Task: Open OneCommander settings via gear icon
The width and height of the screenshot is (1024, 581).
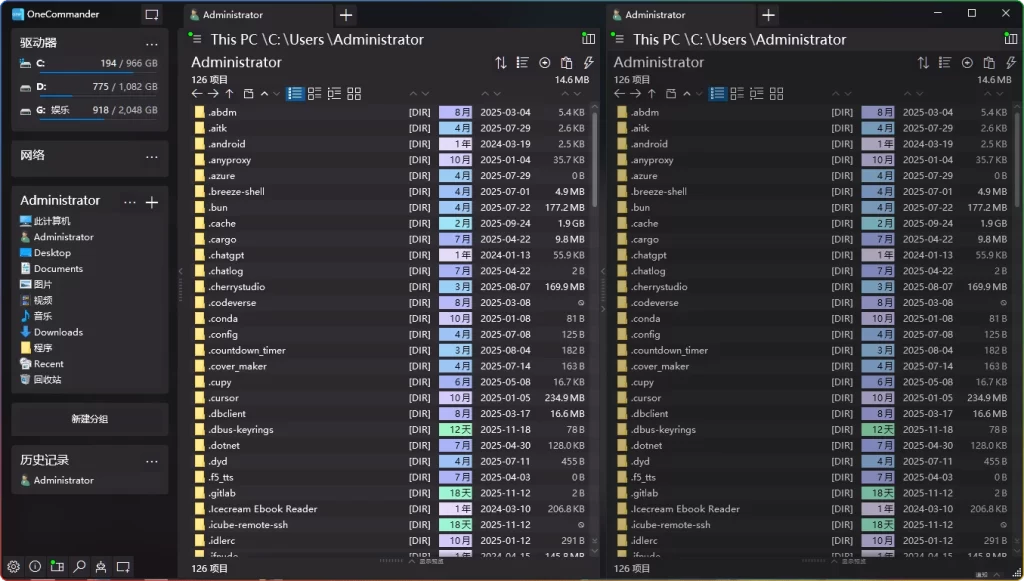Action: 13,566
